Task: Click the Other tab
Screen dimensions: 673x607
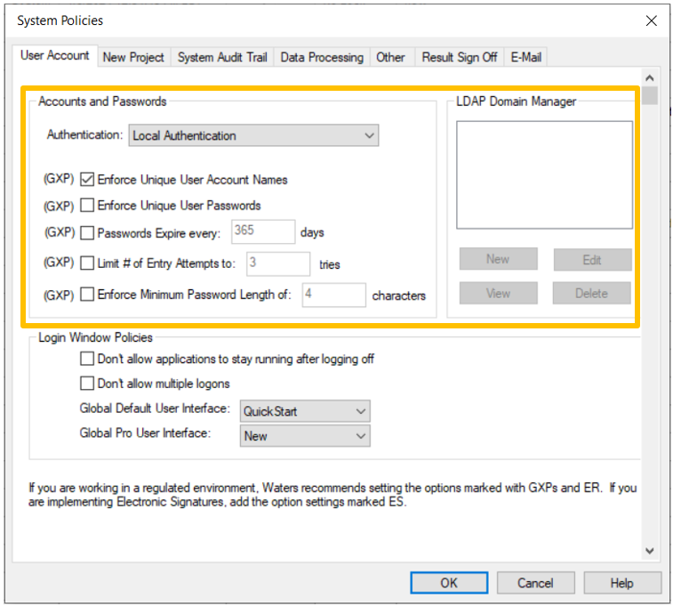Action: 390,58
